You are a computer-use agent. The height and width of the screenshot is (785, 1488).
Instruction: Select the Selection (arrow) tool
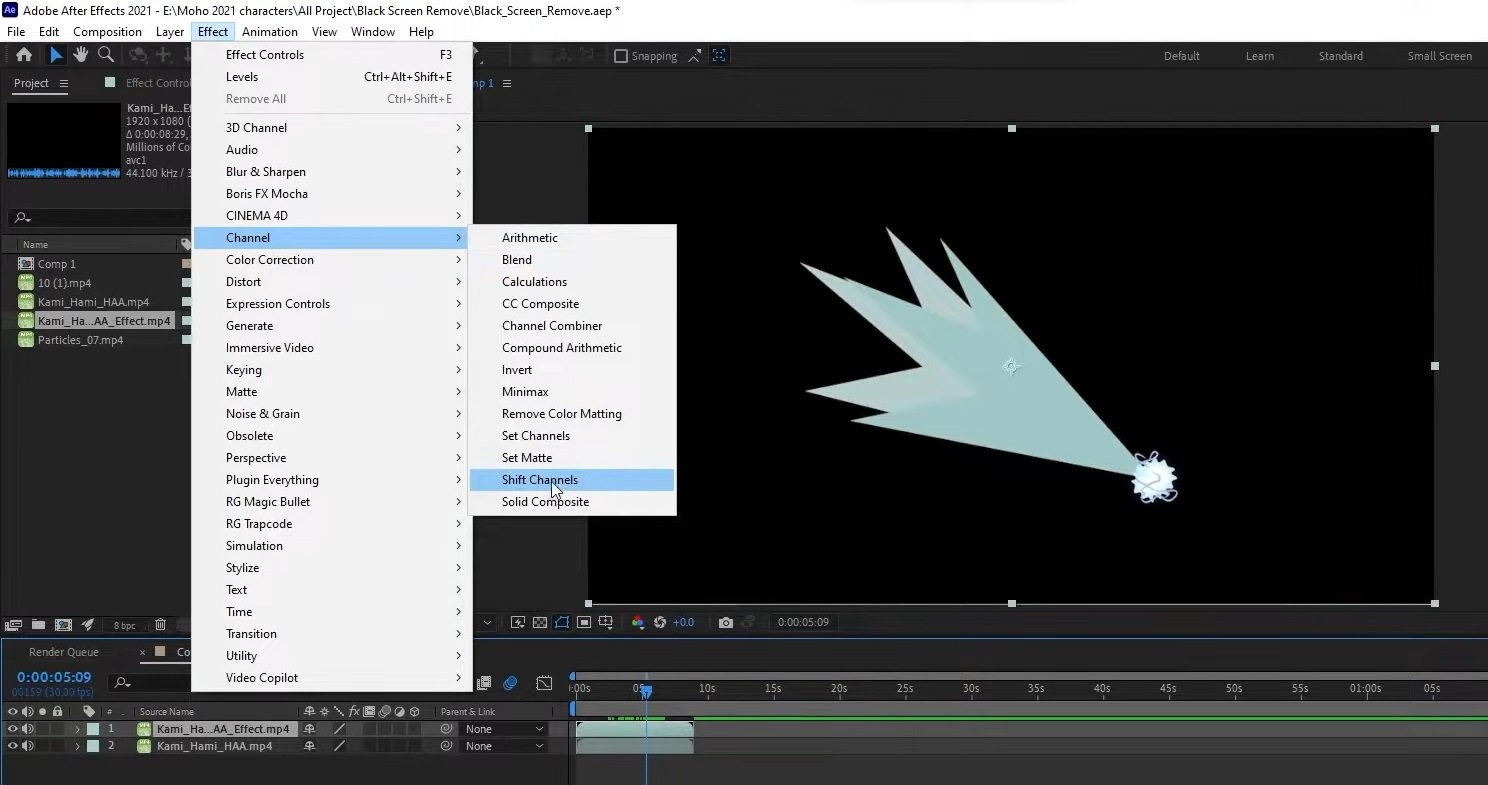[x=56, y=55]
